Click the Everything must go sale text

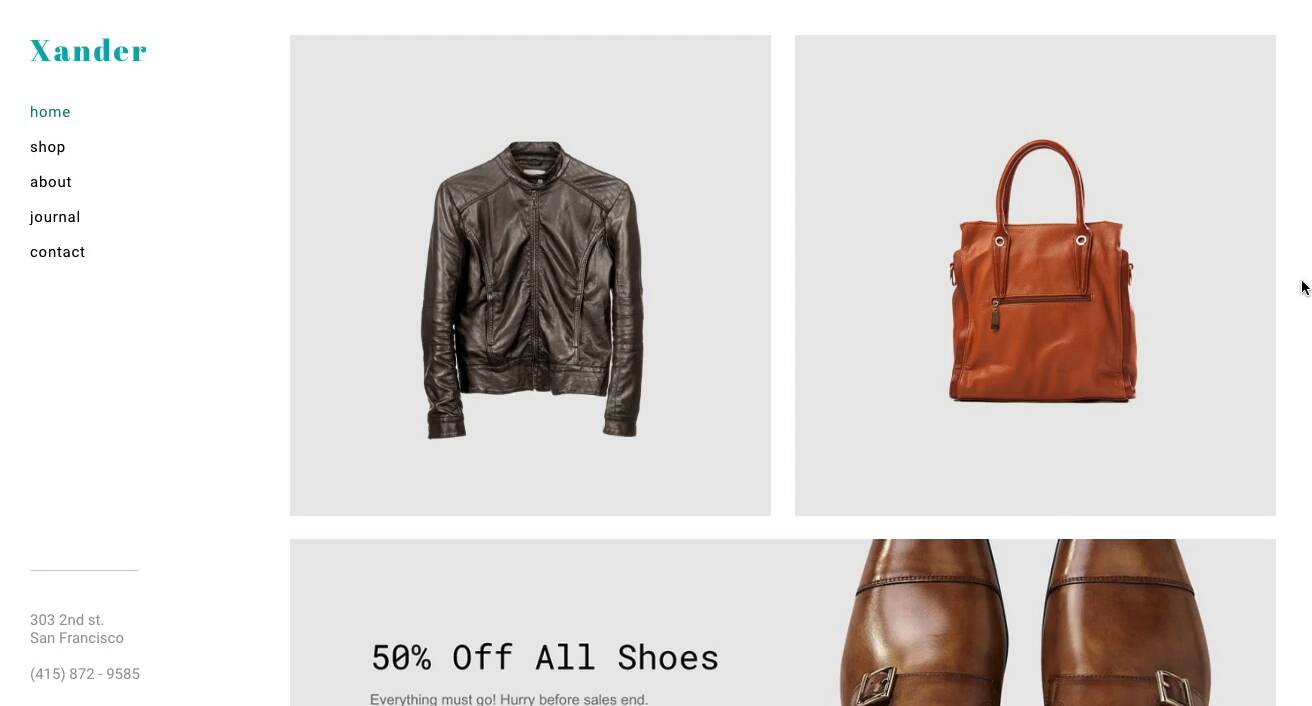pyautogui.click(x=509, y=699)
